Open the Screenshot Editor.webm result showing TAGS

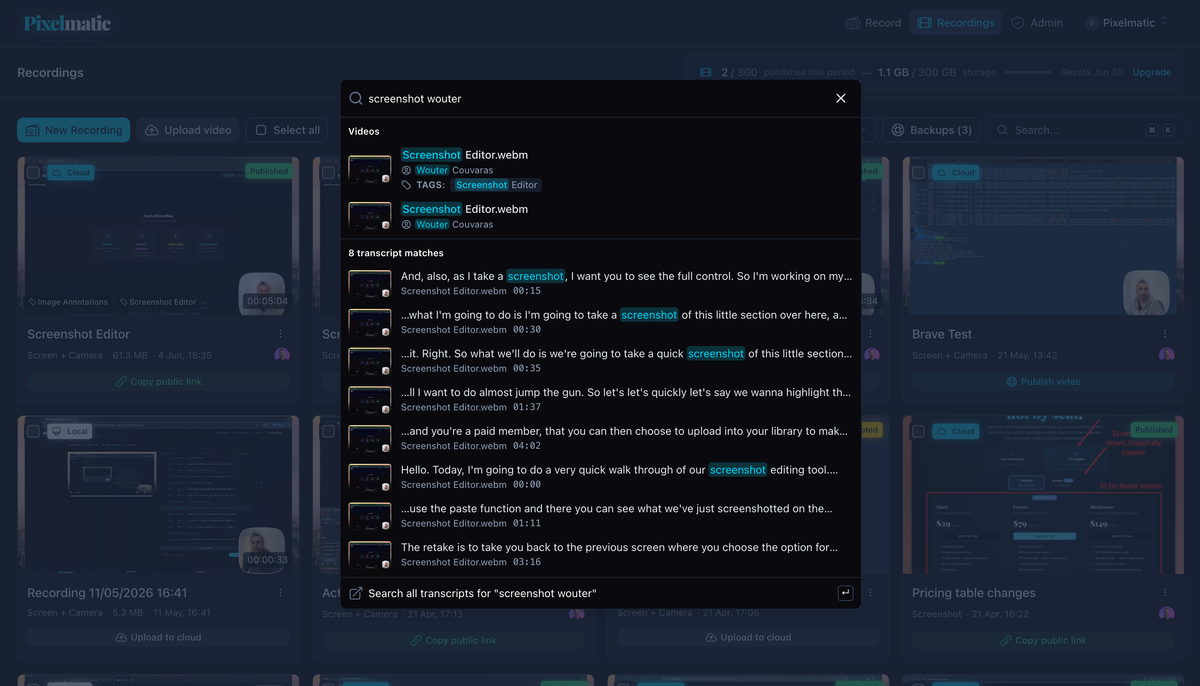pos(600,169)
